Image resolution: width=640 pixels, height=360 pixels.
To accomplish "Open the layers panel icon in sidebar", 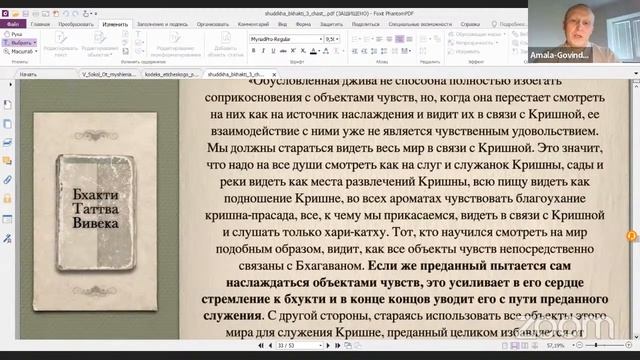I will coord(7,142).
